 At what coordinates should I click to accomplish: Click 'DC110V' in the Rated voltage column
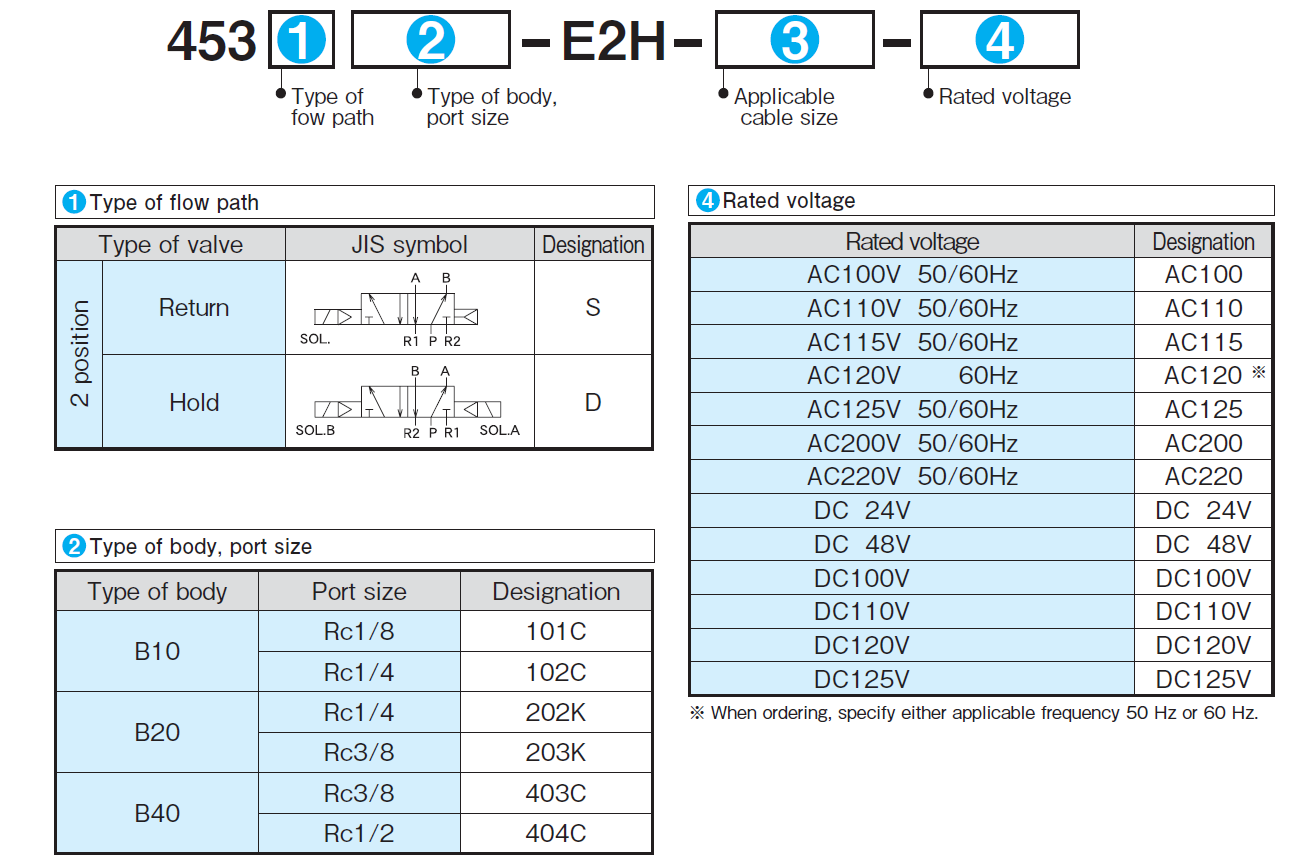tap(912, 612)
